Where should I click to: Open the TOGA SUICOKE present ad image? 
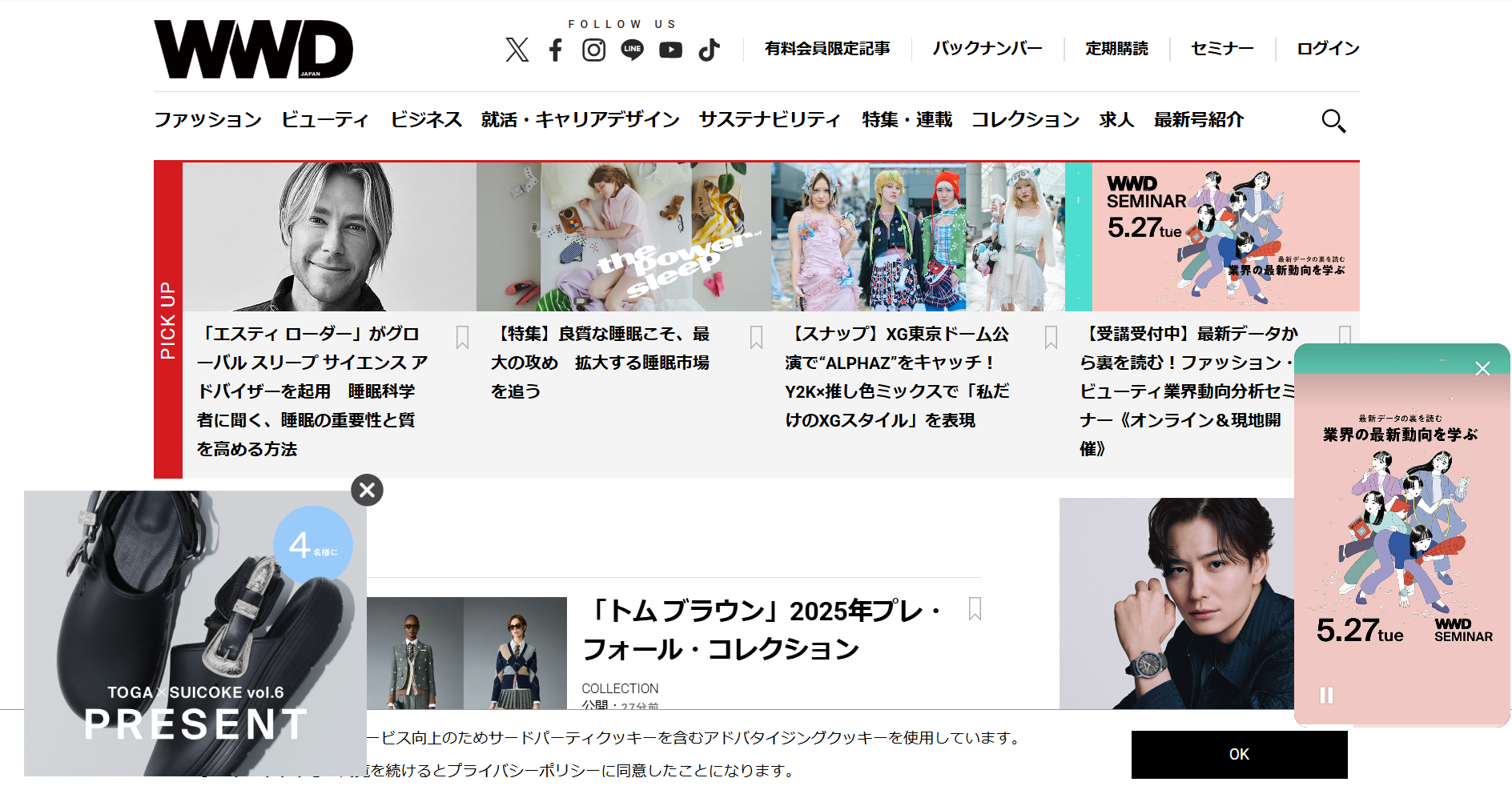coord(195,633)
